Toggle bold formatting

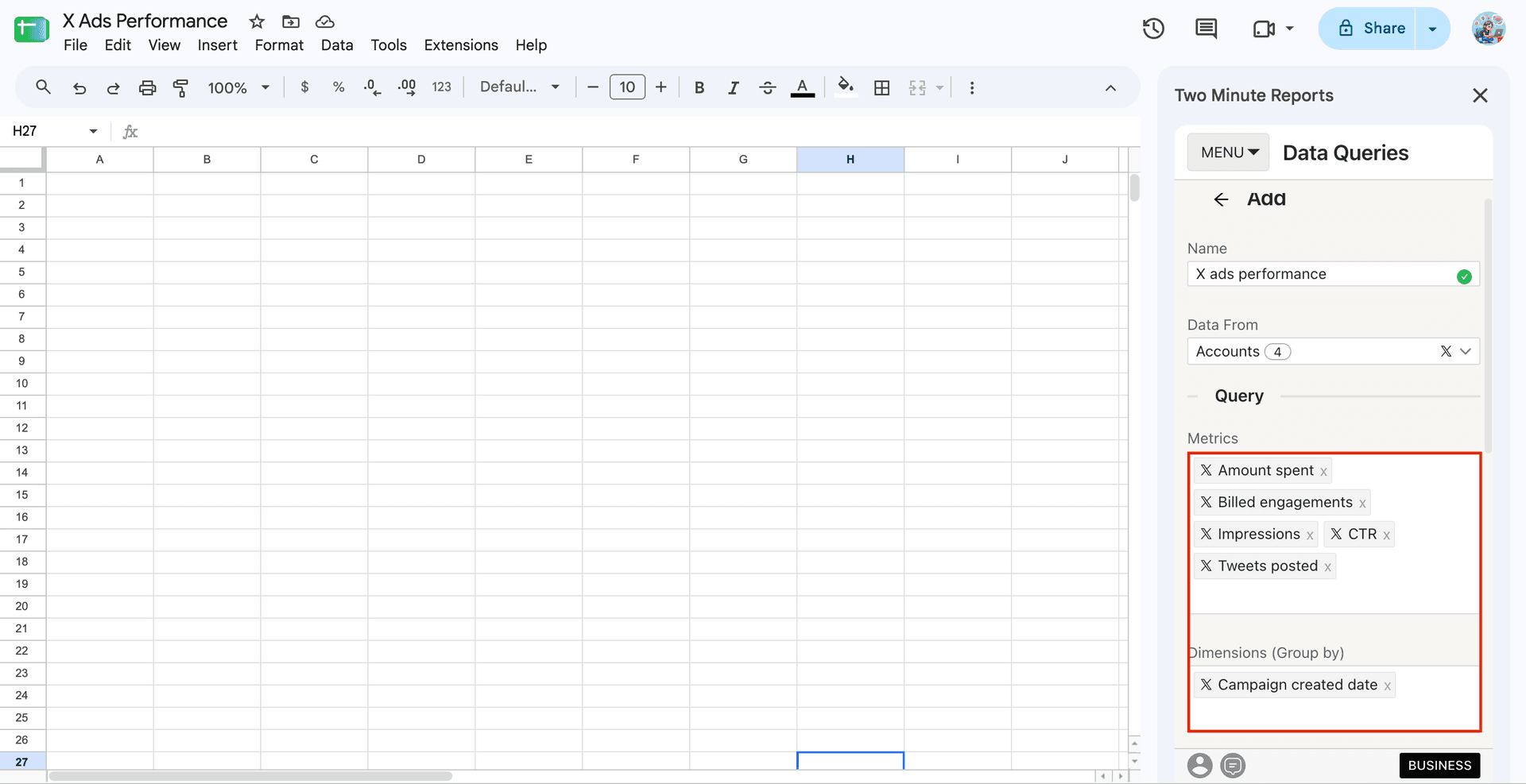coord(699,87)
